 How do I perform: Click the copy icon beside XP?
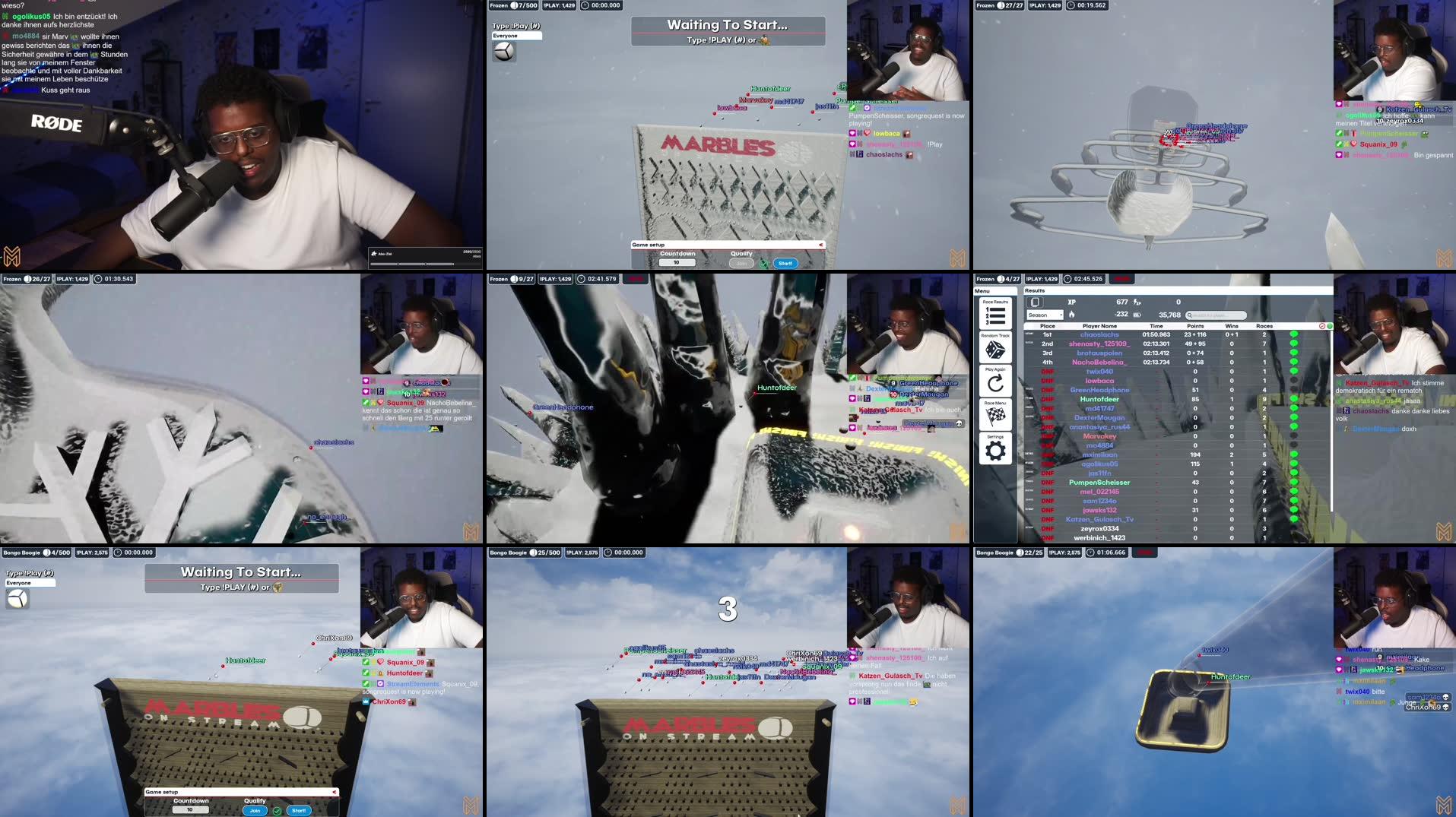click(1035, 302)
